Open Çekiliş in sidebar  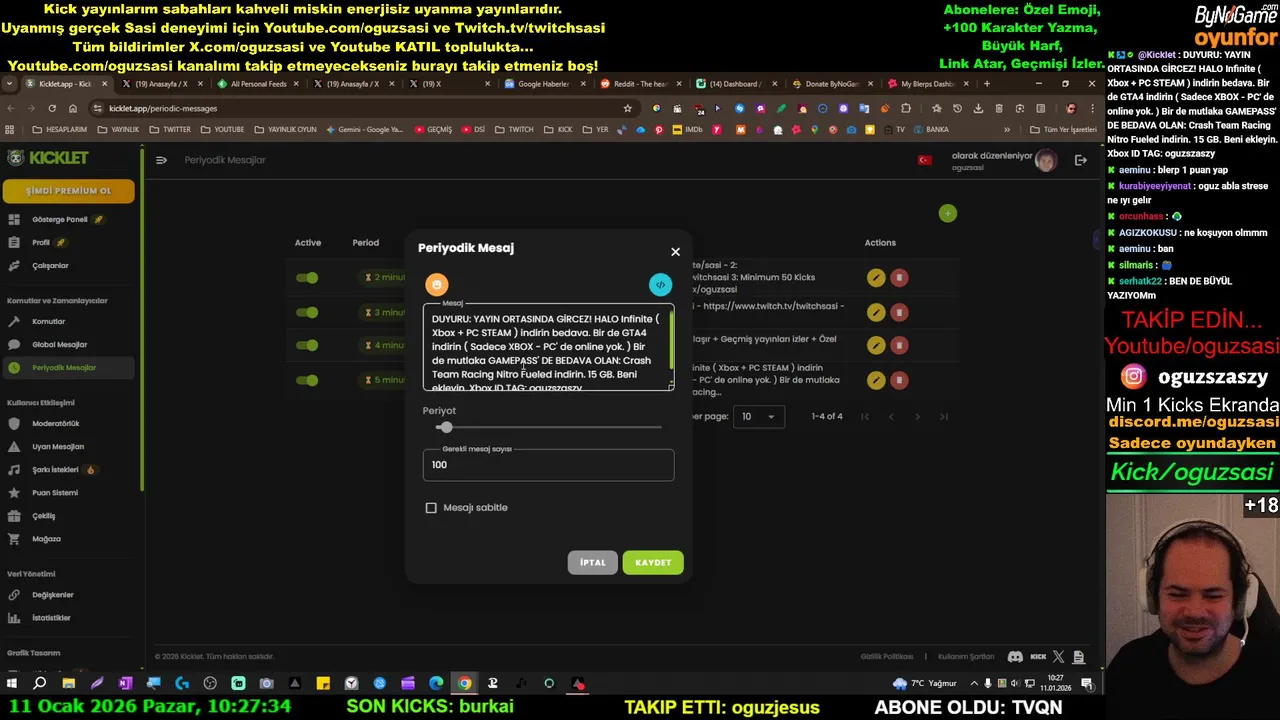(x=68, y=515)
